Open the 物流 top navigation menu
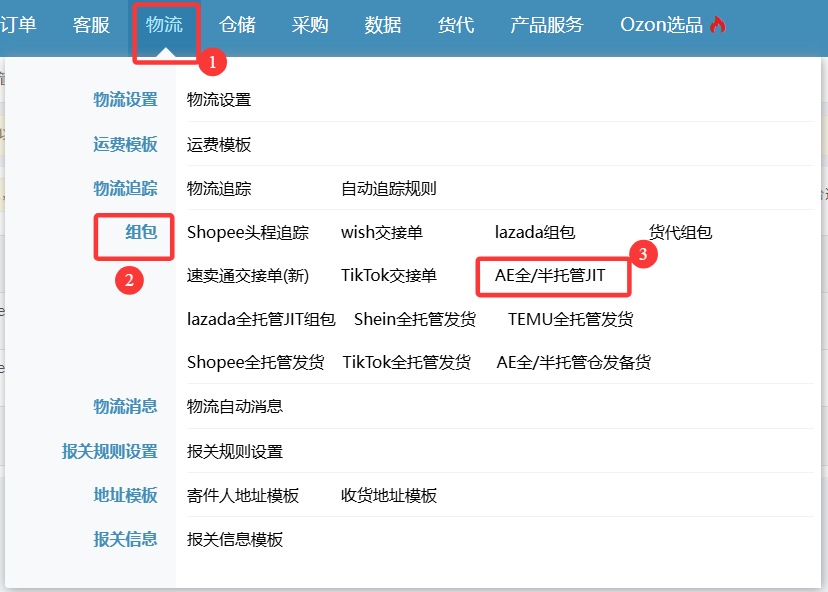The width and height of the screenshot is (828, 592). click(x=164, y=26)
